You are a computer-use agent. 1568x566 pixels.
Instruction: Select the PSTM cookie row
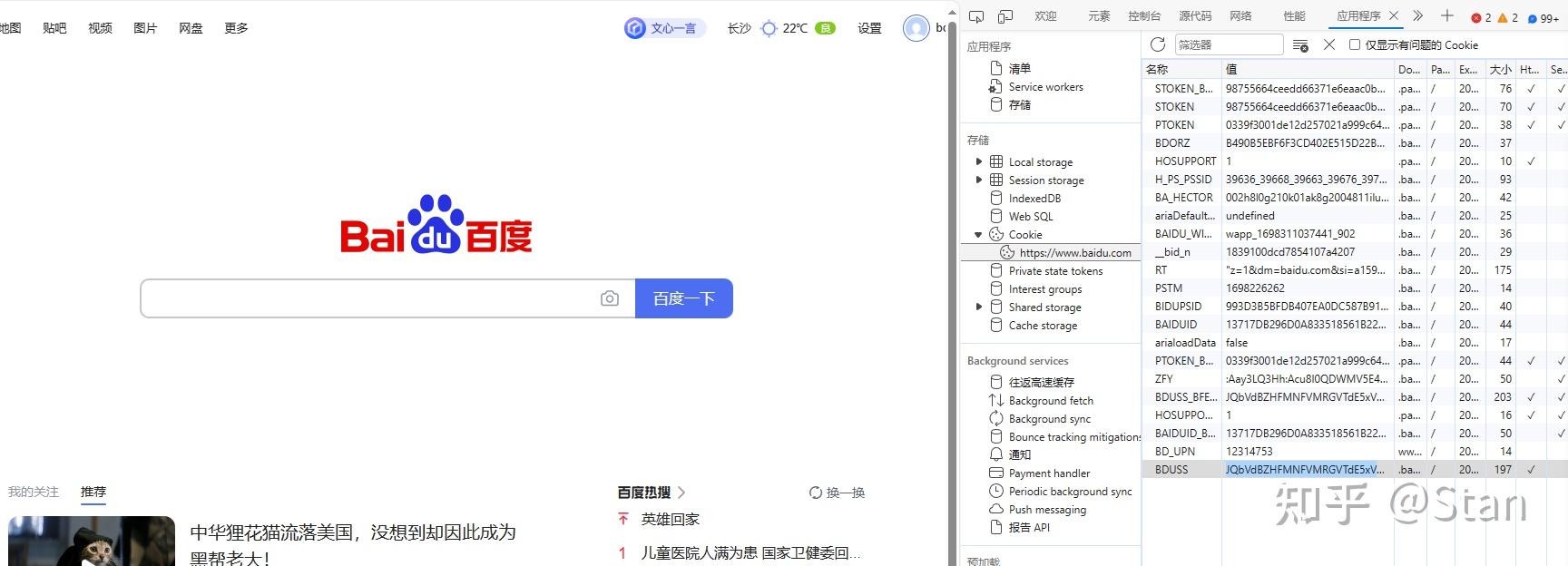tap(1355, 288)
